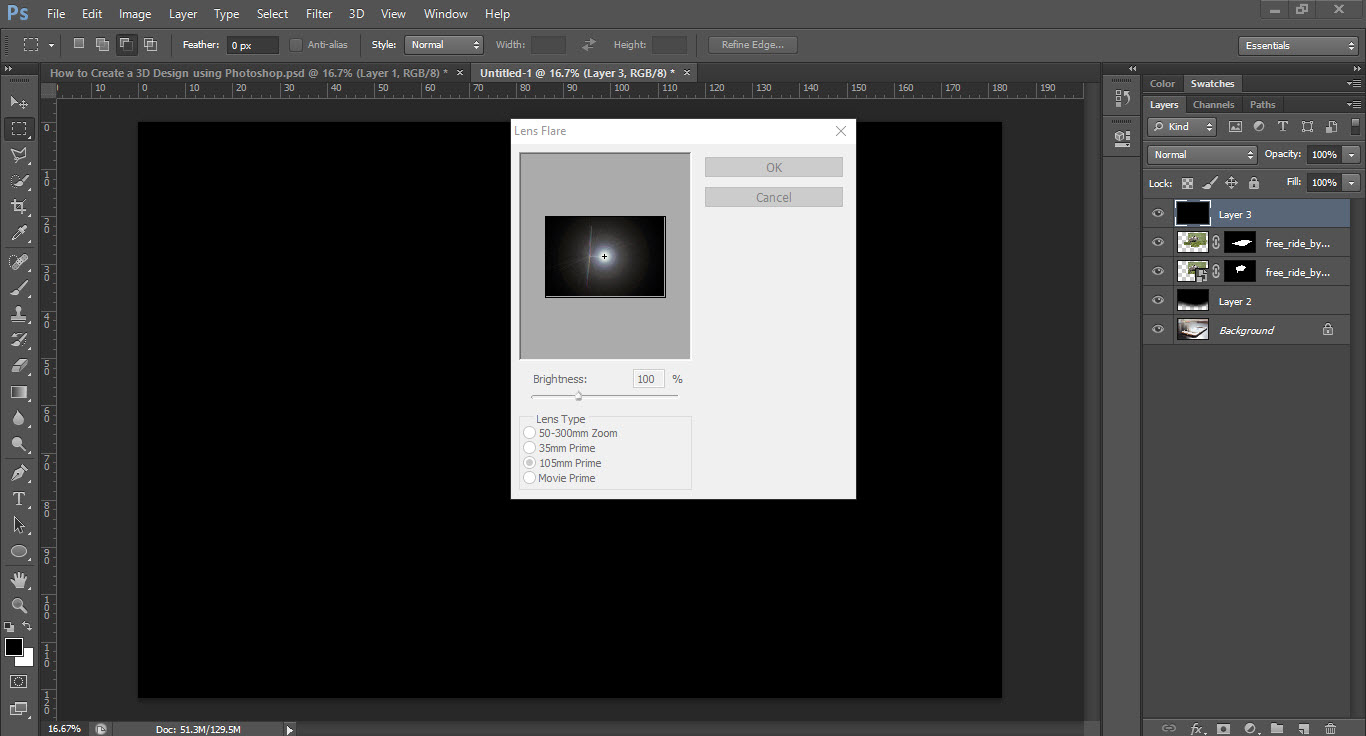Select the Ellipse shape tool

(x=19, y=551)
